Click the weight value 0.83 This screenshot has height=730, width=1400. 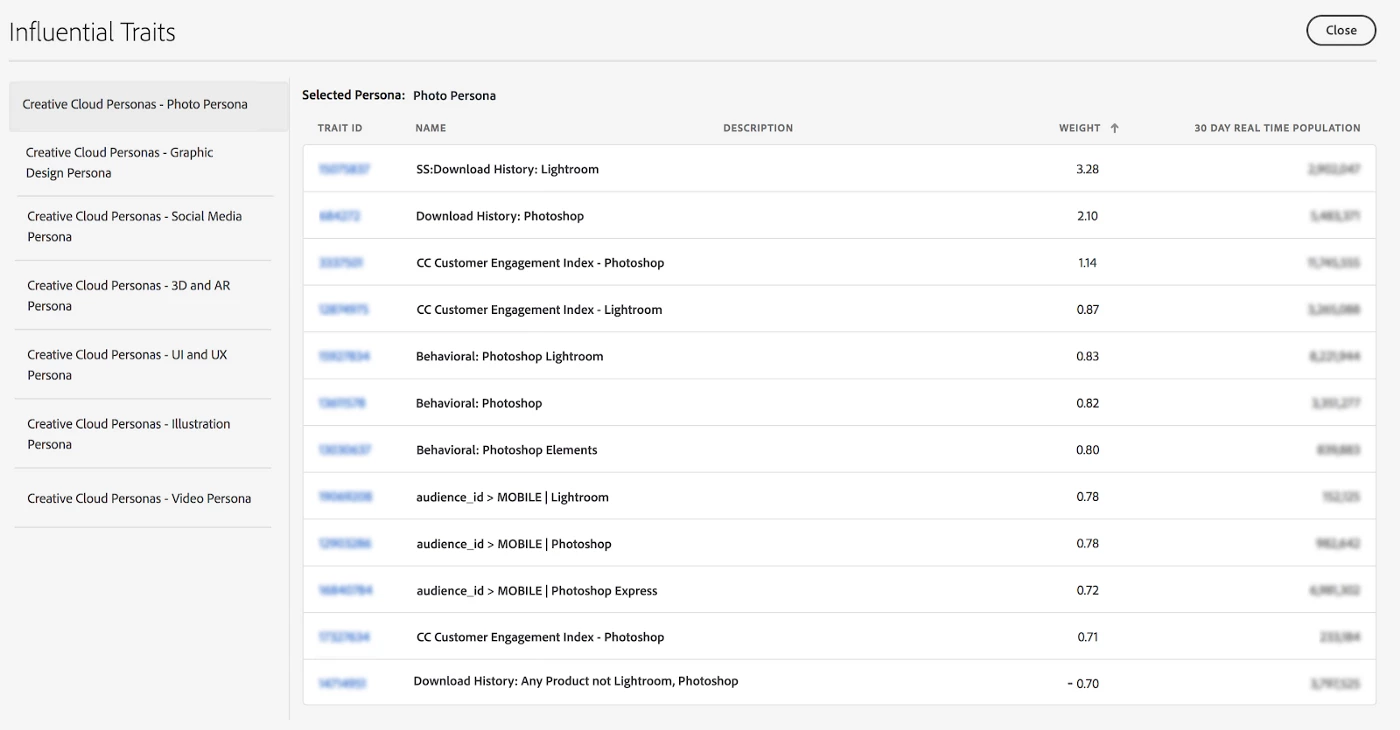point(1087,356)
